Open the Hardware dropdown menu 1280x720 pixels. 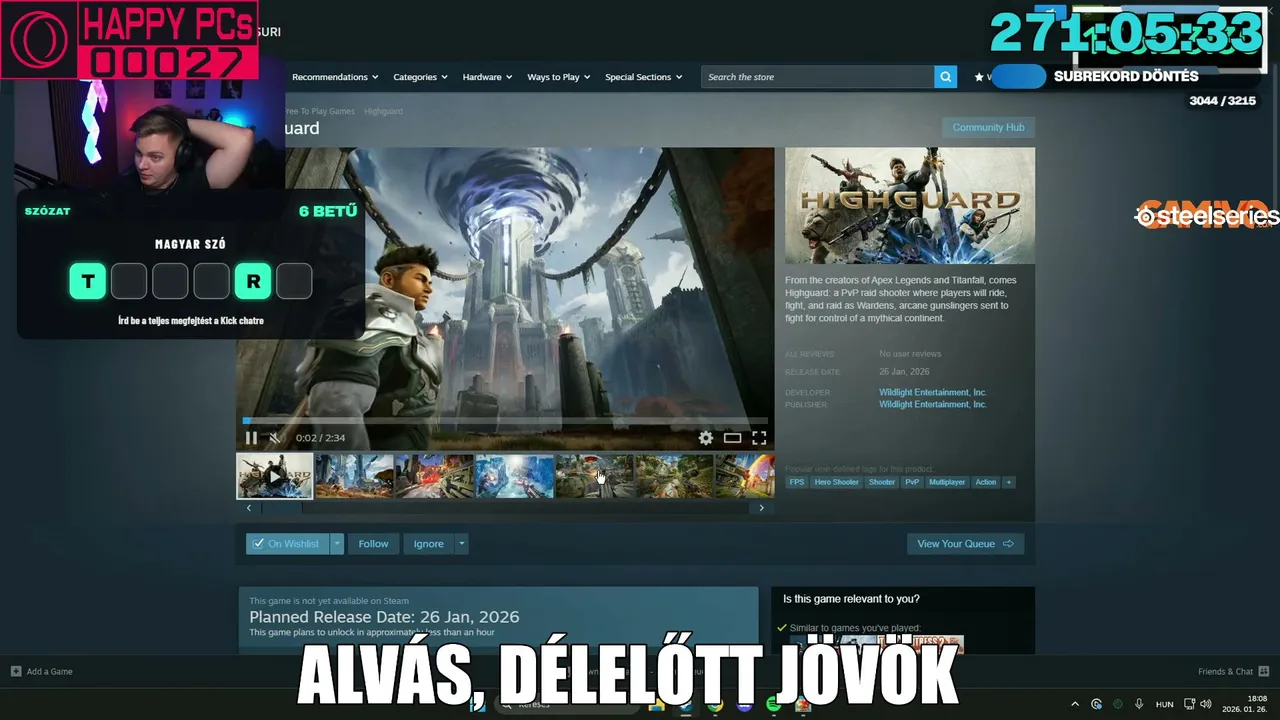click(487, 77)
